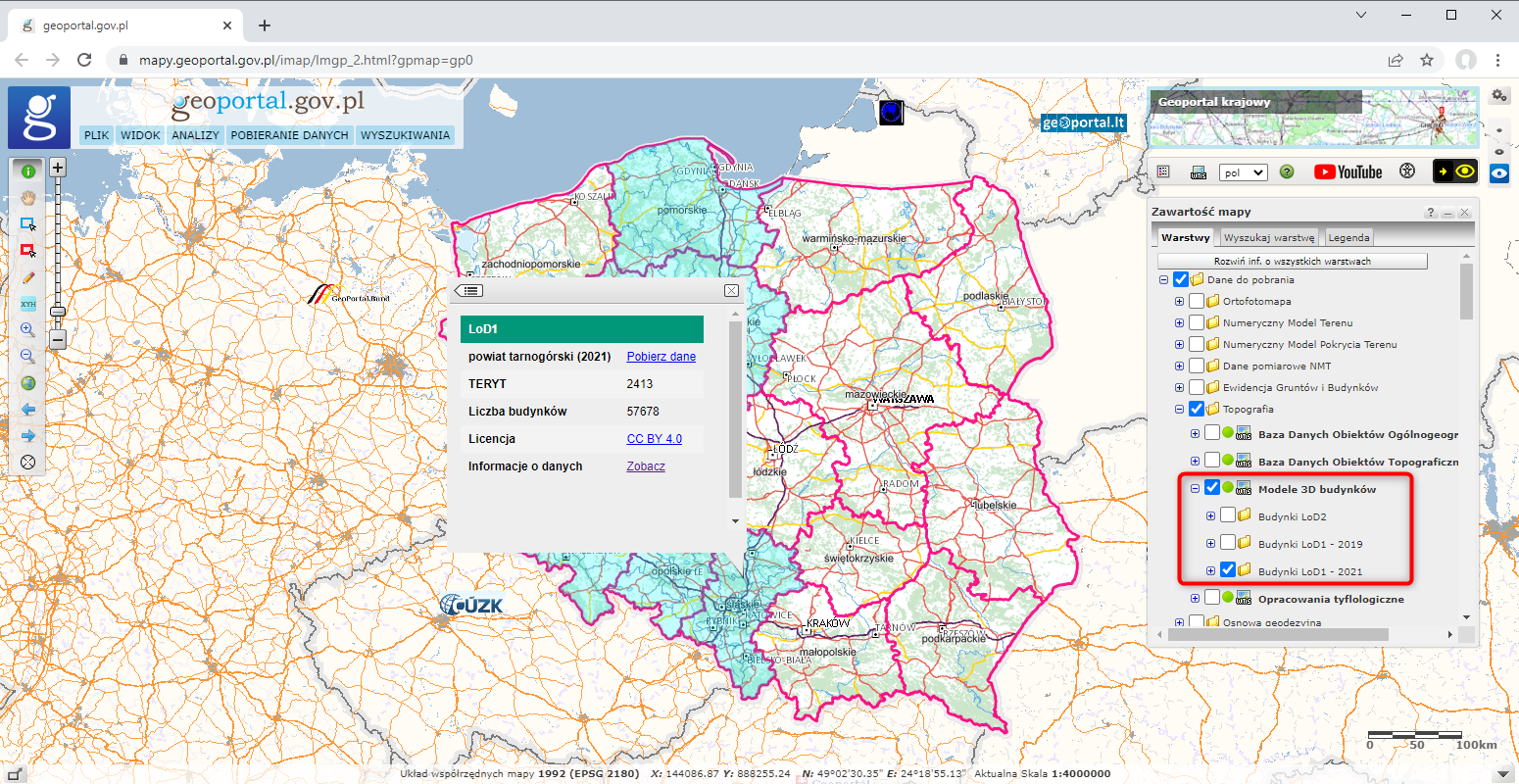
Task: Open the settings gear icon
Action: coord(1498,95)
